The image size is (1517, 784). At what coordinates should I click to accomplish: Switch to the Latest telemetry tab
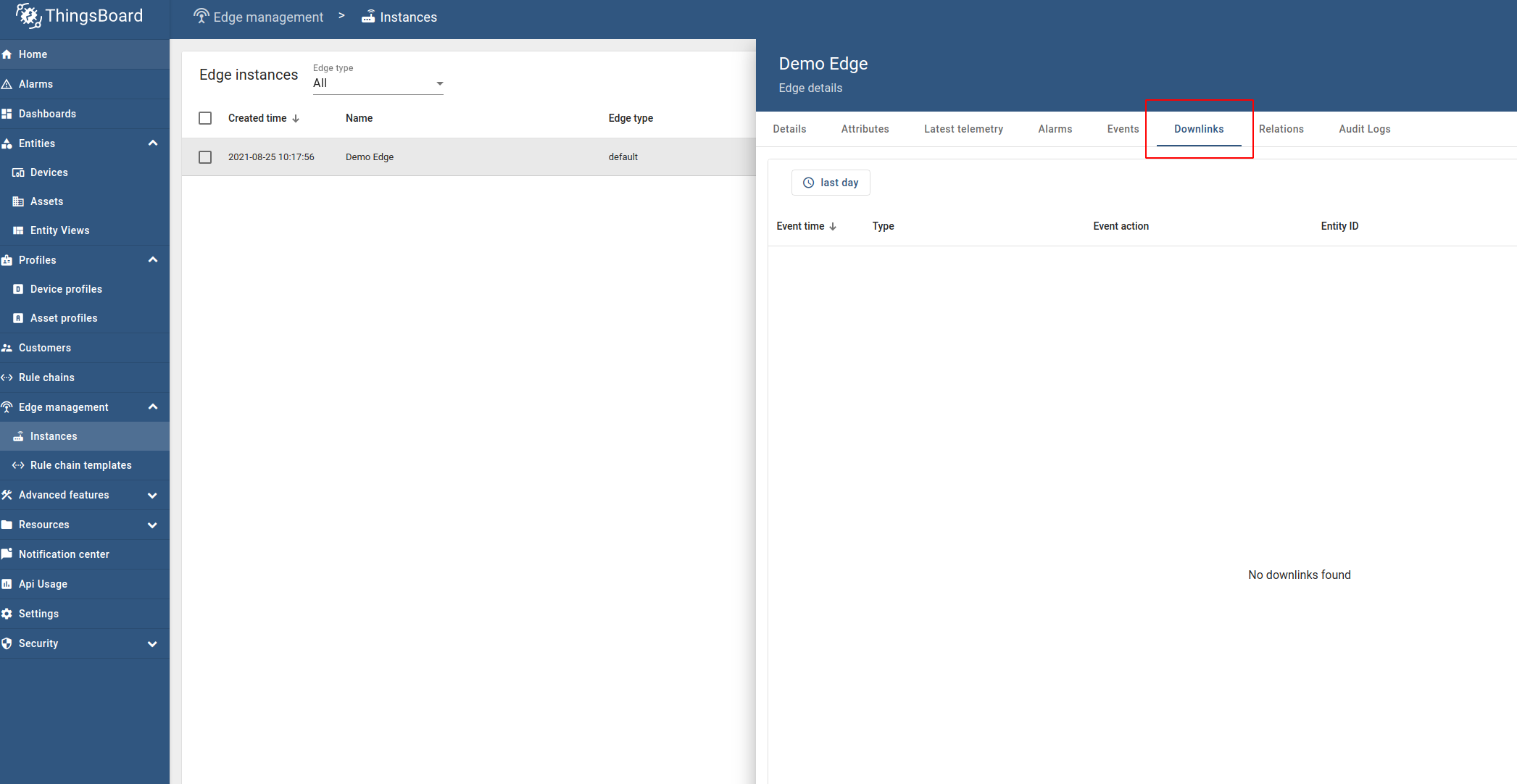(x=963, y=128)
